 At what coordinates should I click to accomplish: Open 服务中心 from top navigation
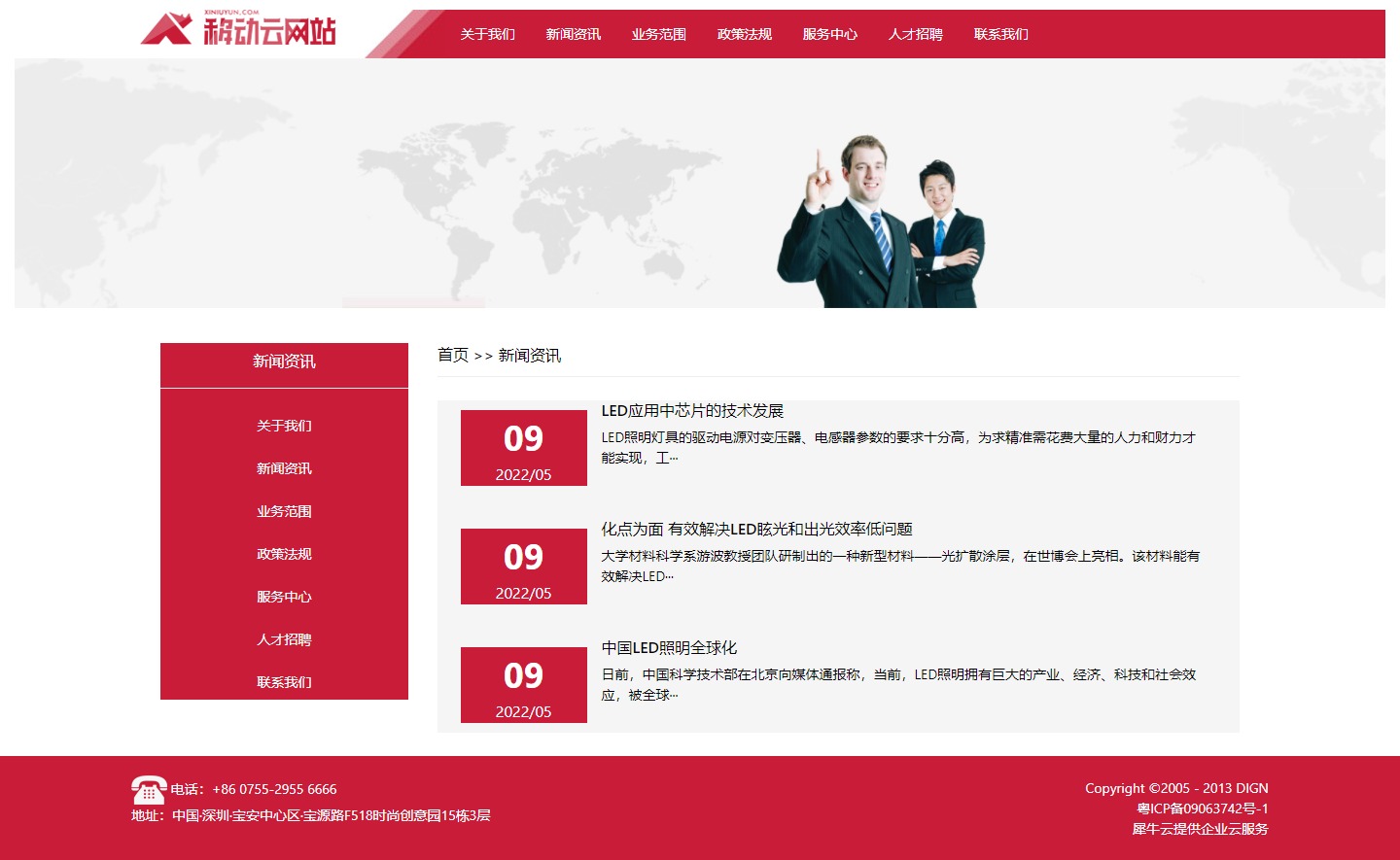tap(829, 34)
